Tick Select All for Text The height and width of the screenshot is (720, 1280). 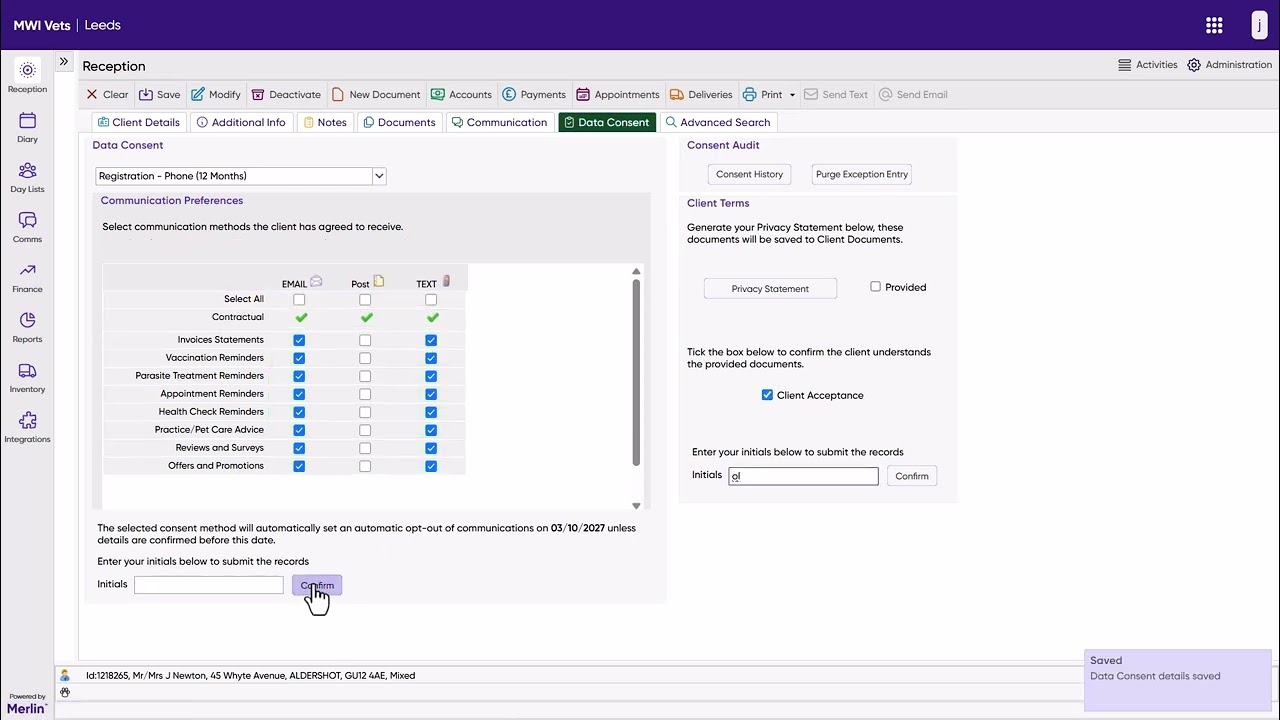click(x=431, y=300)
